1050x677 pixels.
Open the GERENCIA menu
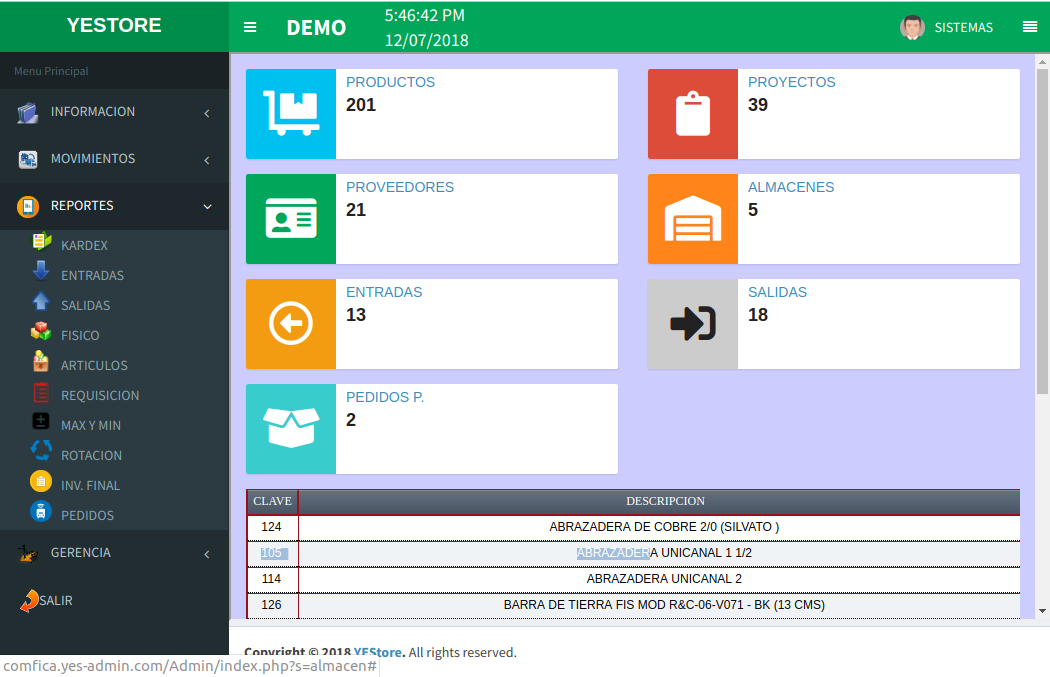pyautogui.click(x=79, y=552)
